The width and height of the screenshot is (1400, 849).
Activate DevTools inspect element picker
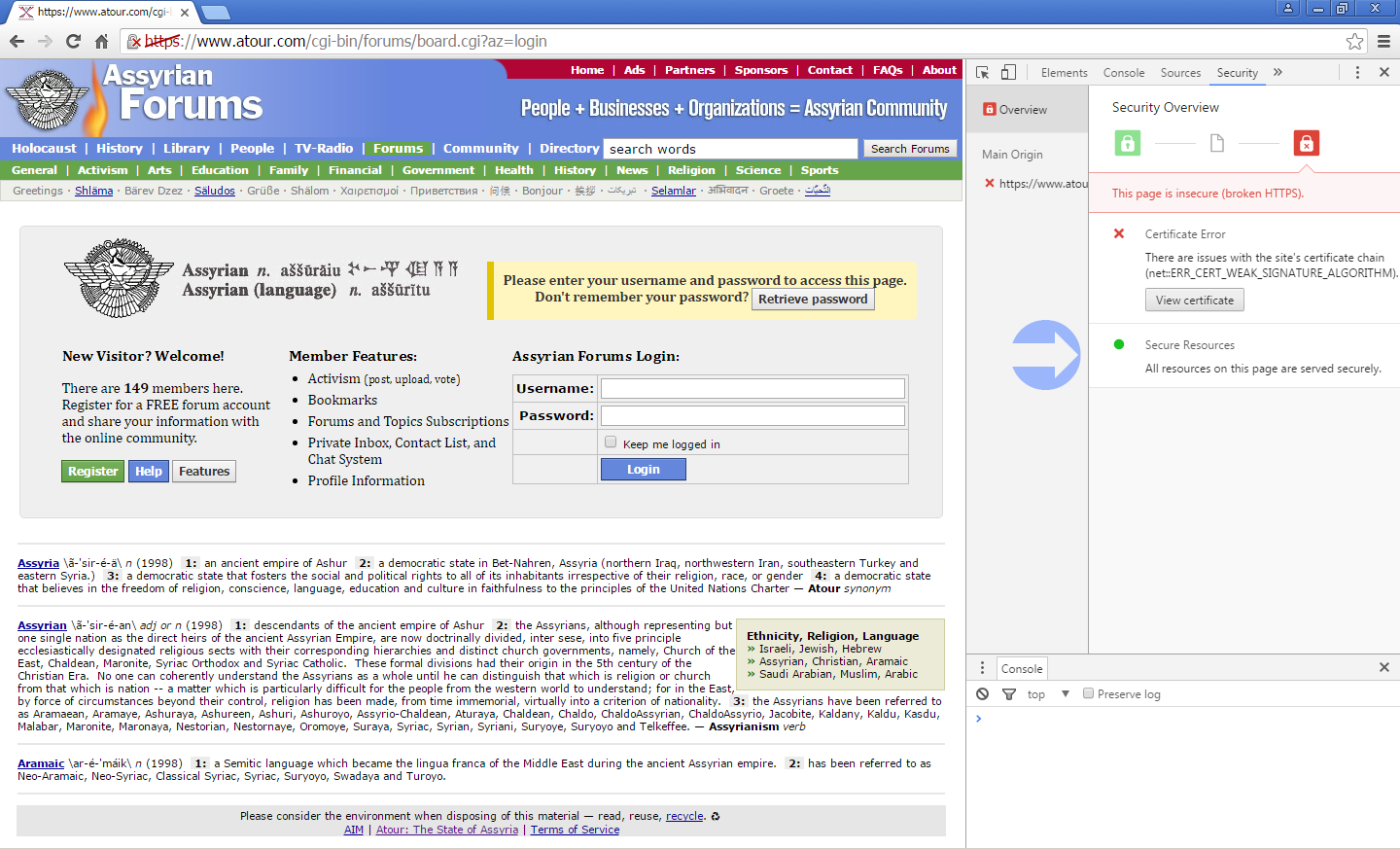[983, 72]
